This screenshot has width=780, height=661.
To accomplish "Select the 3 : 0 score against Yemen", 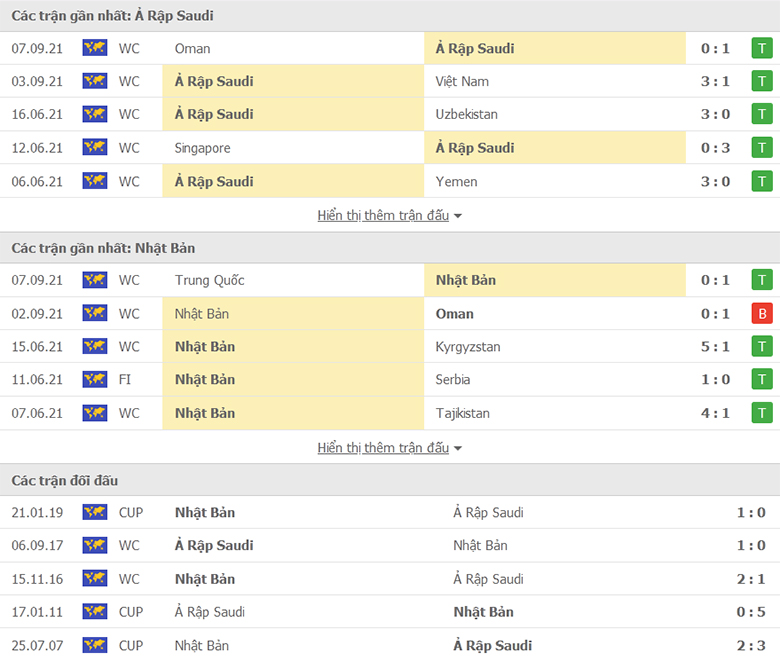I will tap(715, 182).
